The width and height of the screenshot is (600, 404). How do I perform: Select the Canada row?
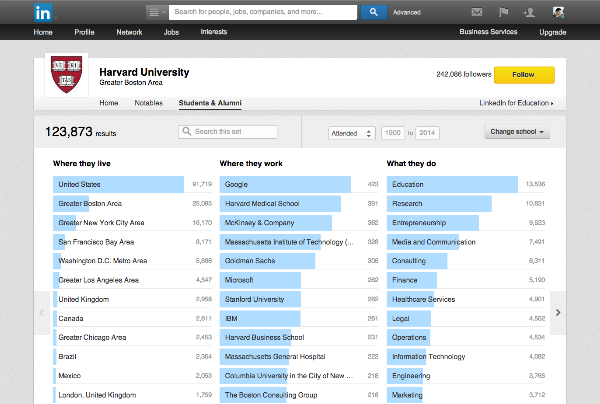pos(132,318)
